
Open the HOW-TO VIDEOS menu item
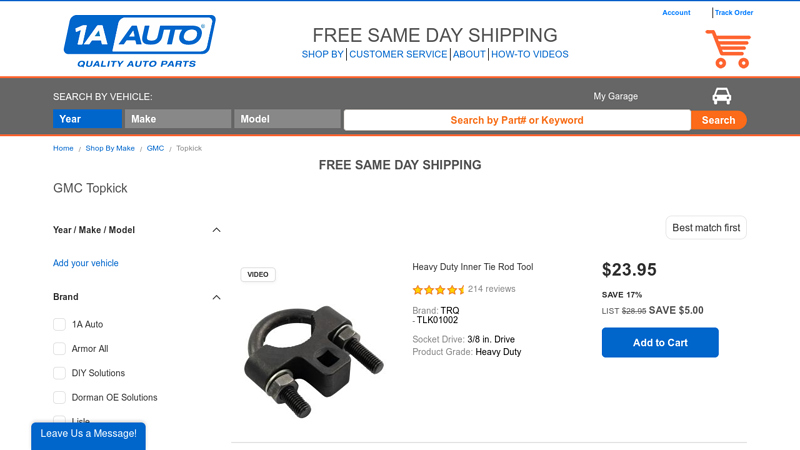click(x=529, y=54)
